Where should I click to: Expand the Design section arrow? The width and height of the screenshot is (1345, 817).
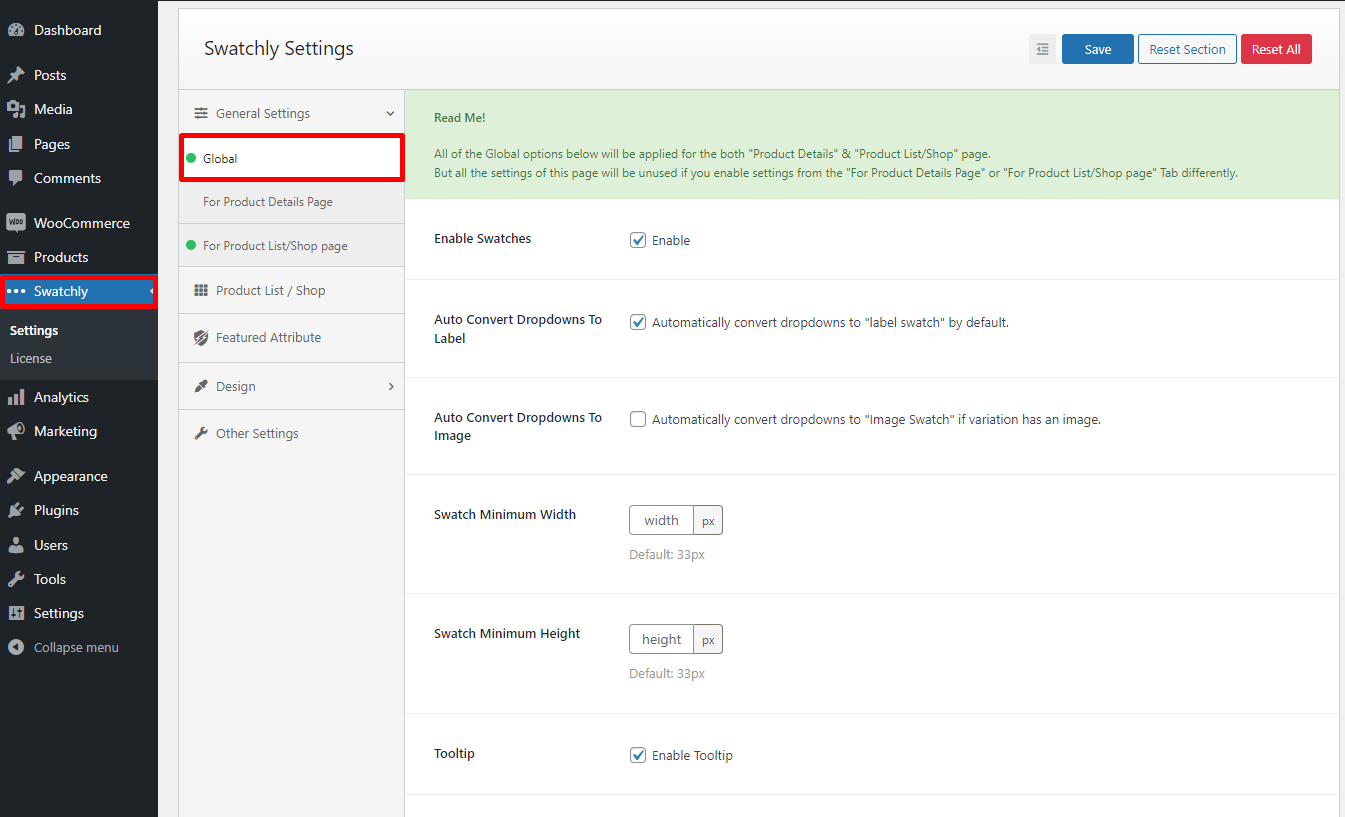(x=390, y=387)
